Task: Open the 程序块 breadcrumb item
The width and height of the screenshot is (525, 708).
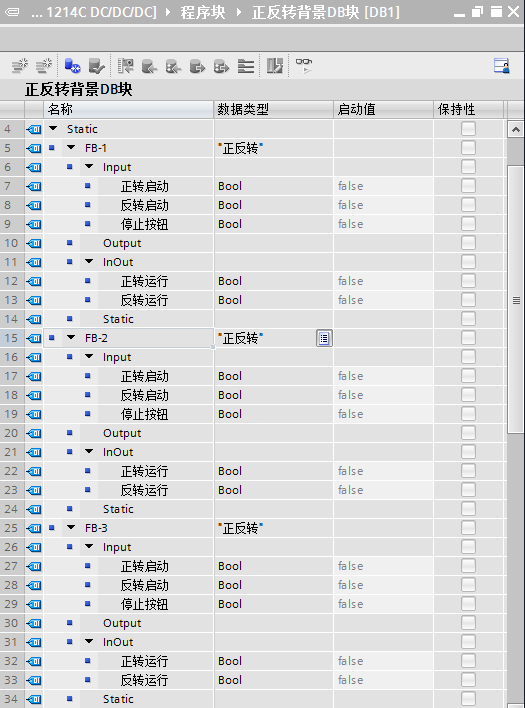Action: [x=203, y=12]
